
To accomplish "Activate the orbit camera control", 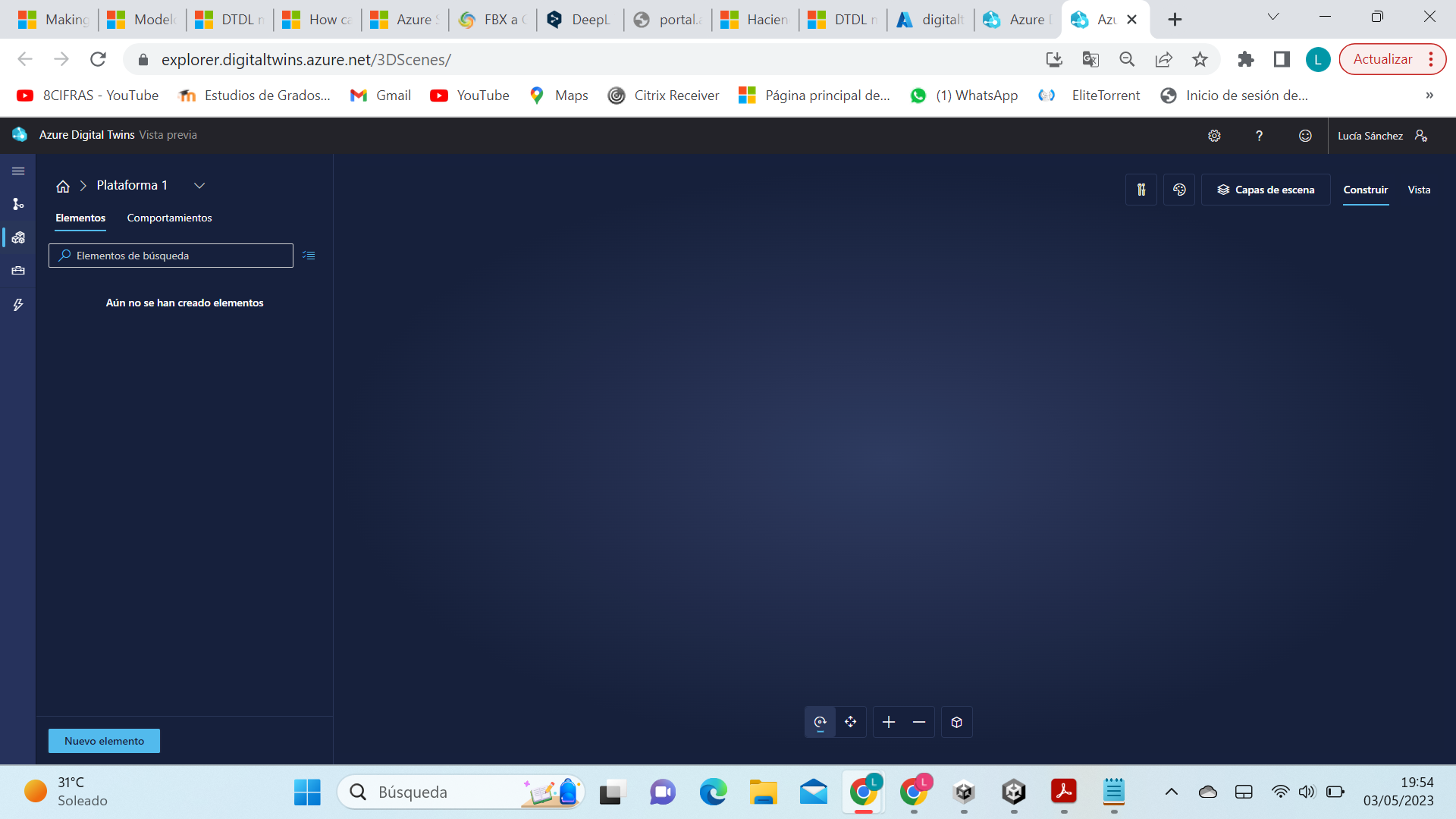I will 820,722.
